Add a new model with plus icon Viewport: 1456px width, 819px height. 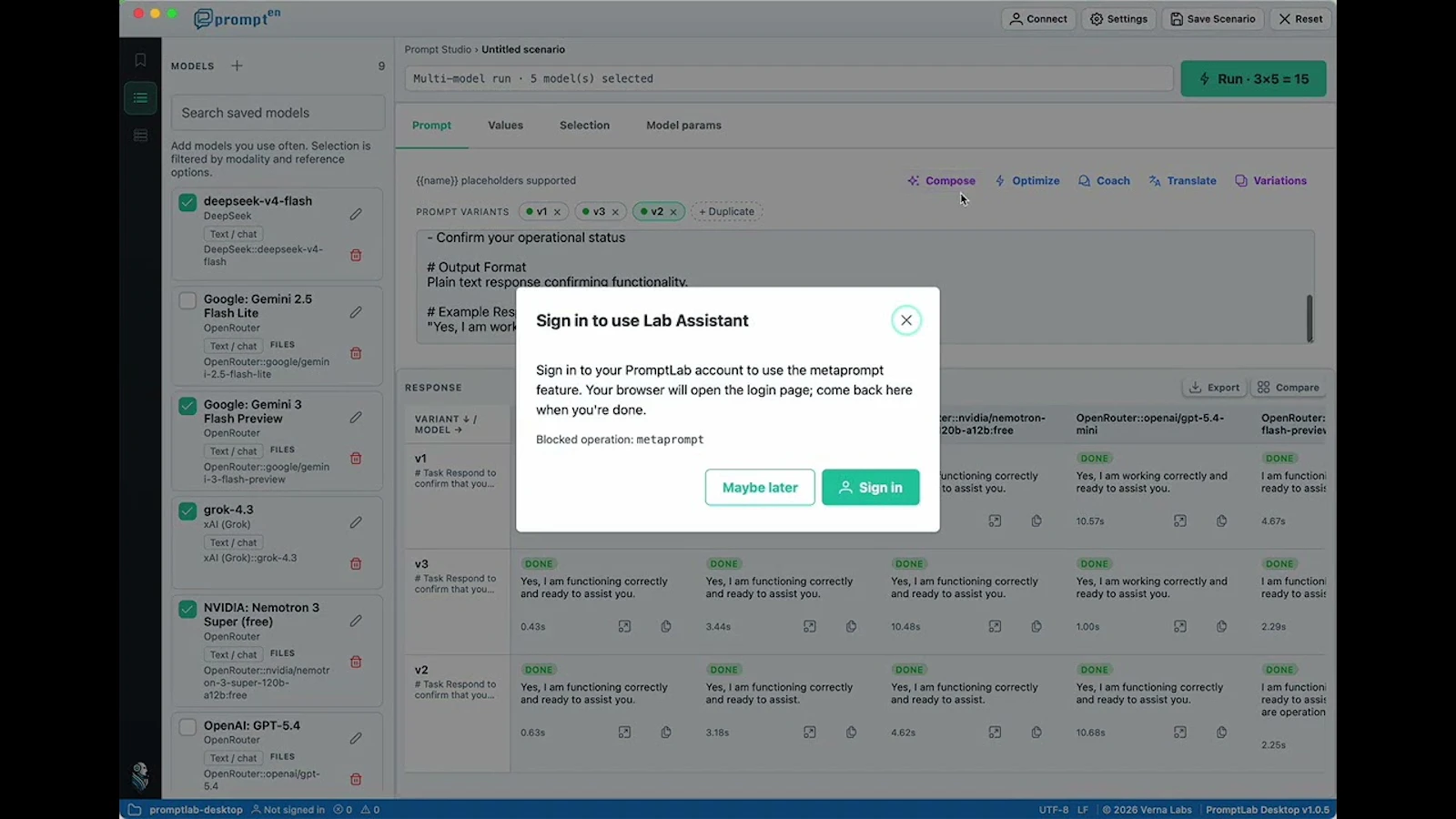point(237,66)
